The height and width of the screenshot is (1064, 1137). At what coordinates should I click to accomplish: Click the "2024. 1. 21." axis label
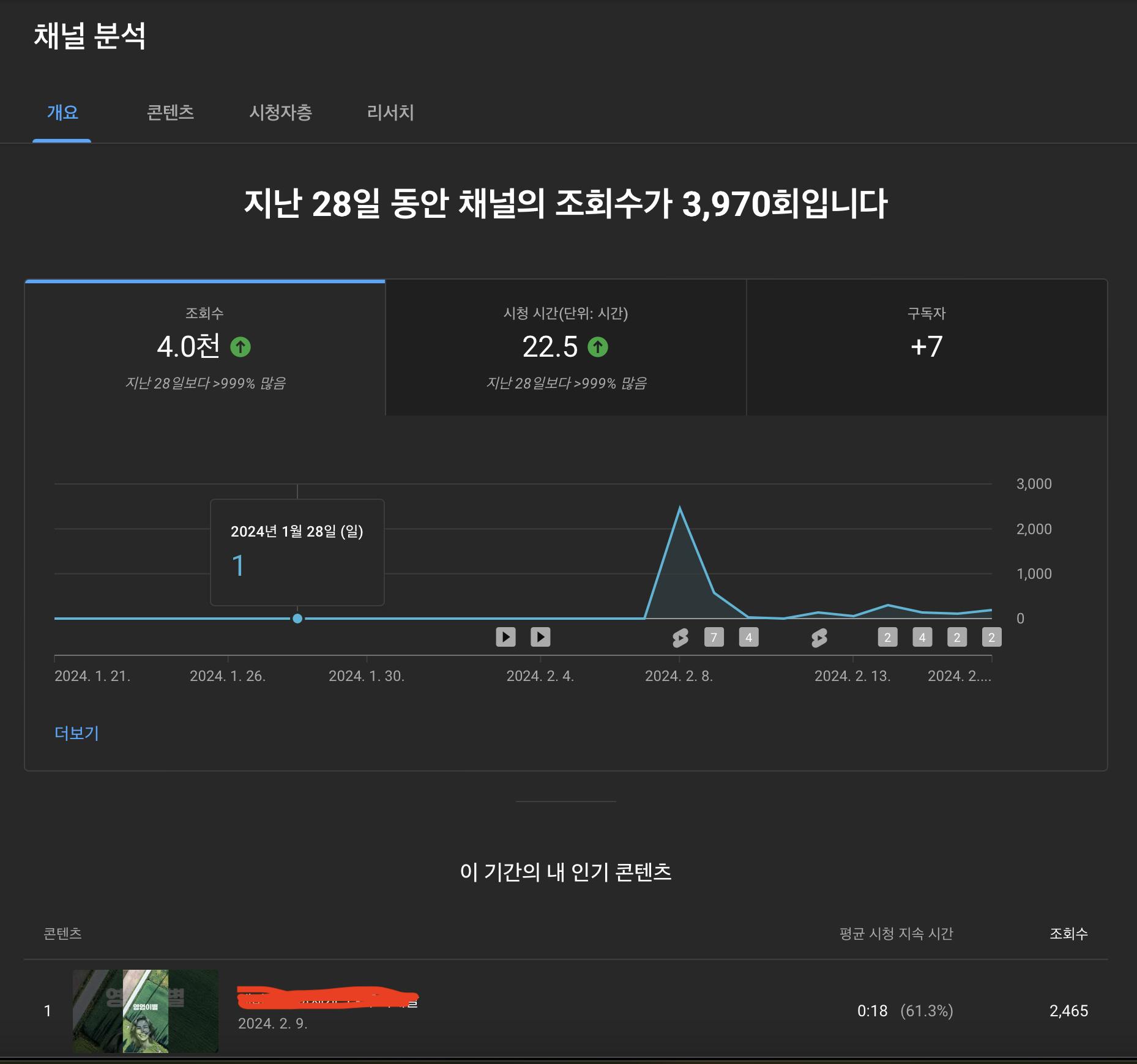(x=92, y=676)
